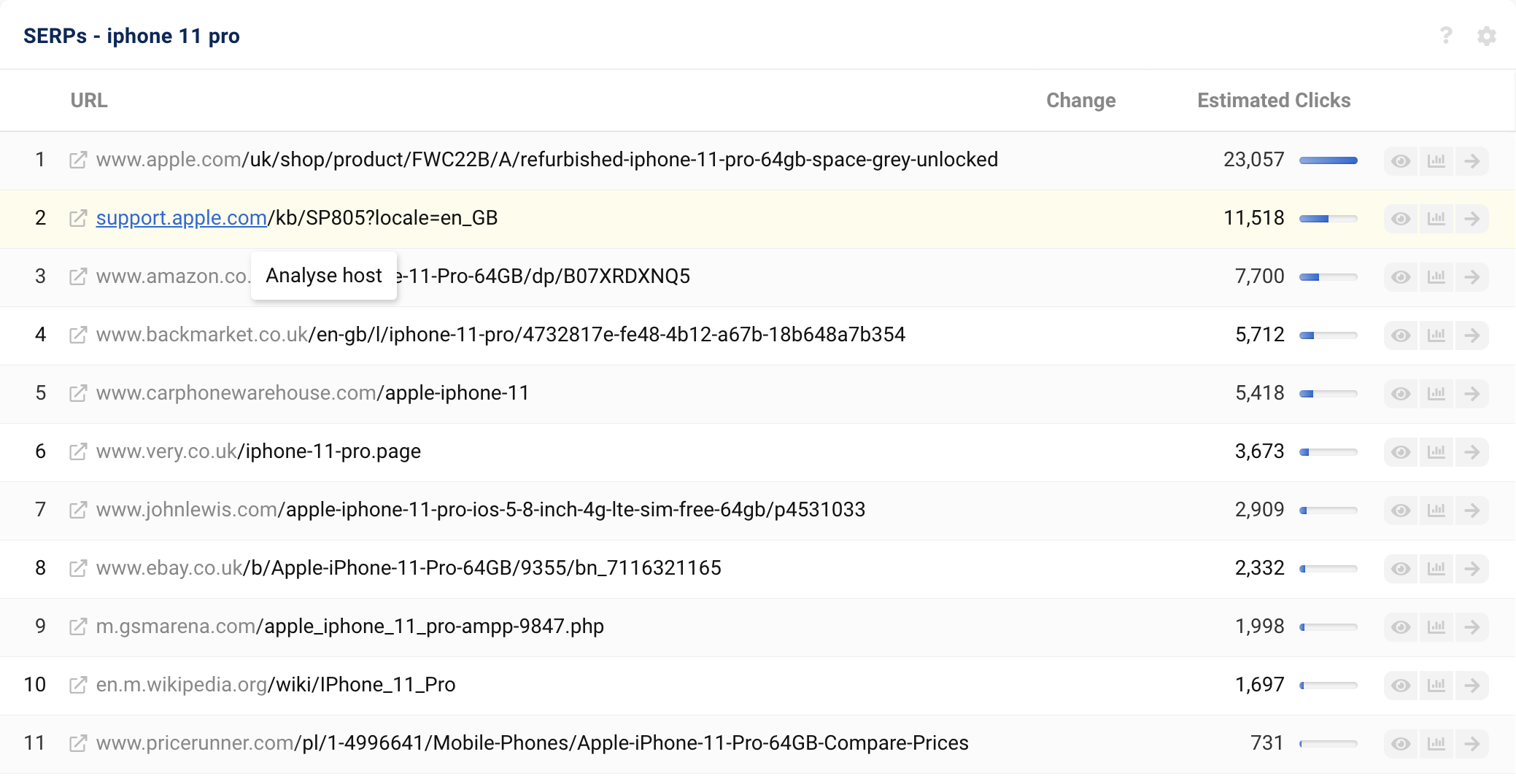
Task: Click arrow icon for wikipedia row
Action: pyautogui.click(x=1472, y=686)
